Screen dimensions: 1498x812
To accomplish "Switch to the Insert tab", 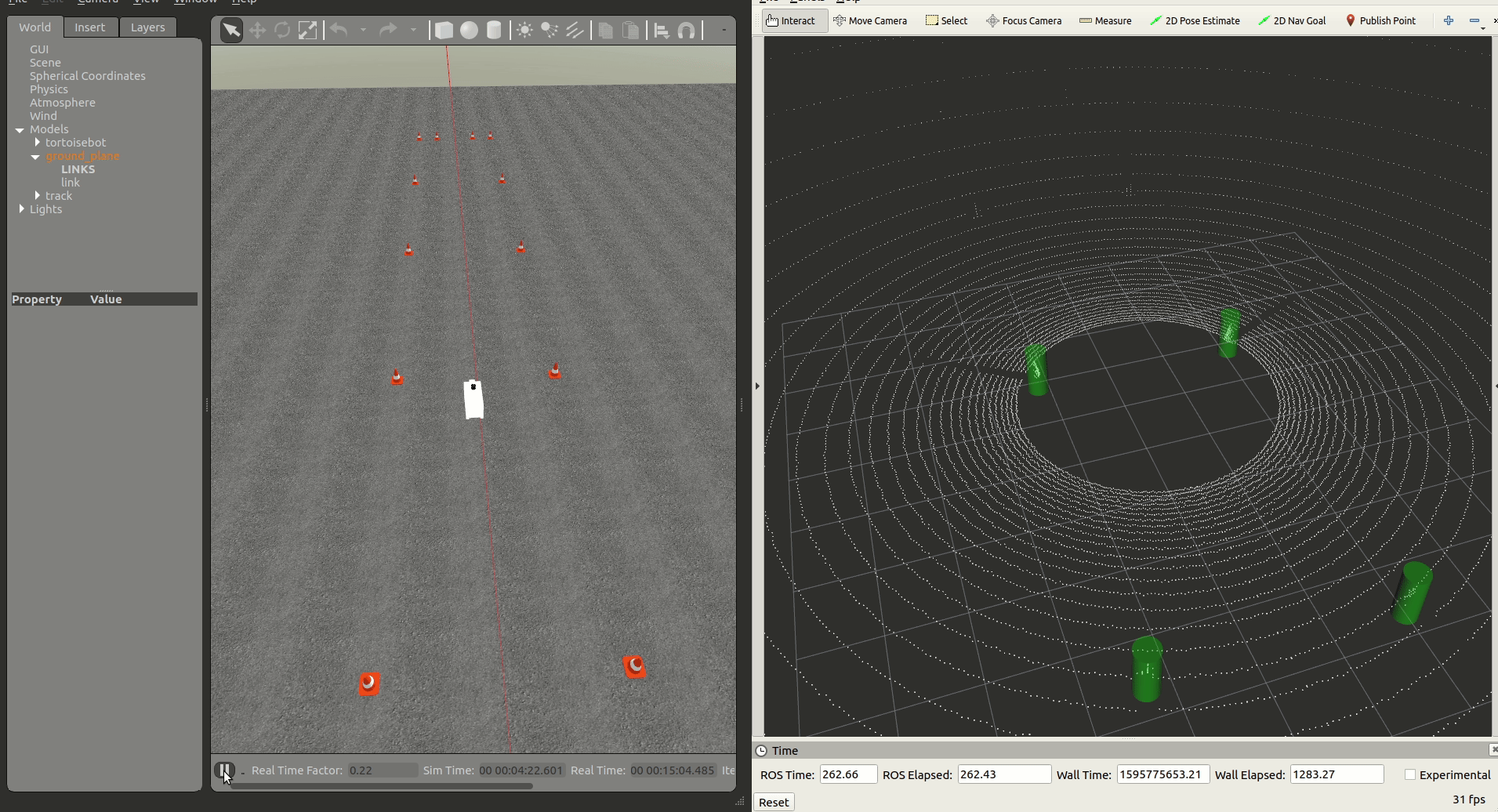I will tap(89, 27).
